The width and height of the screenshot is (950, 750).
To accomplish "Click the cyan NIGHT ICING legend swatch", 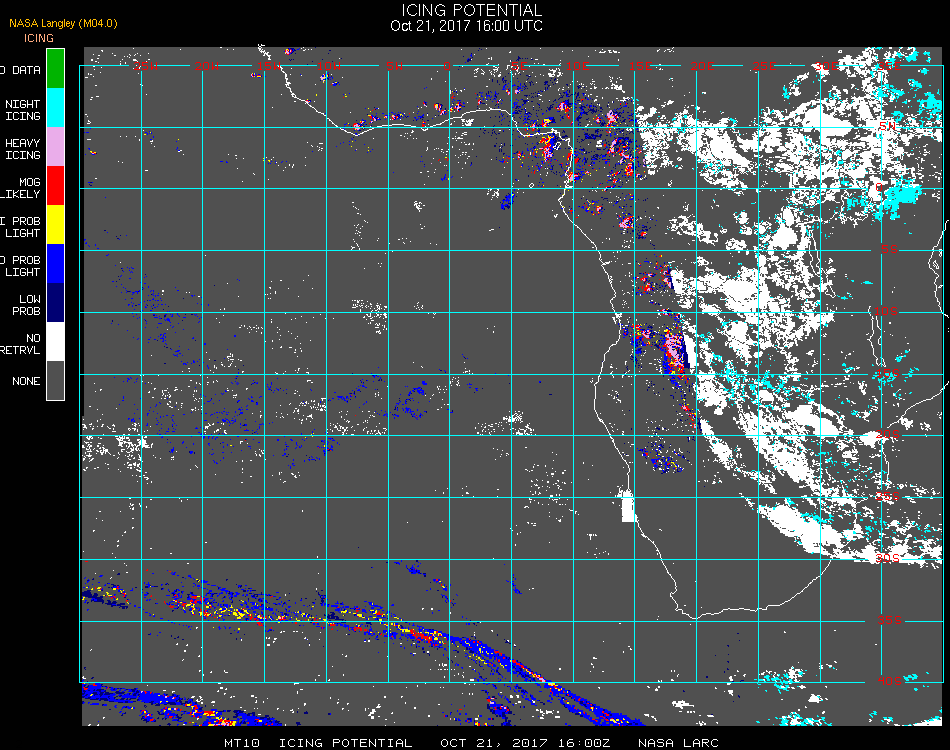I will (55, 107).
